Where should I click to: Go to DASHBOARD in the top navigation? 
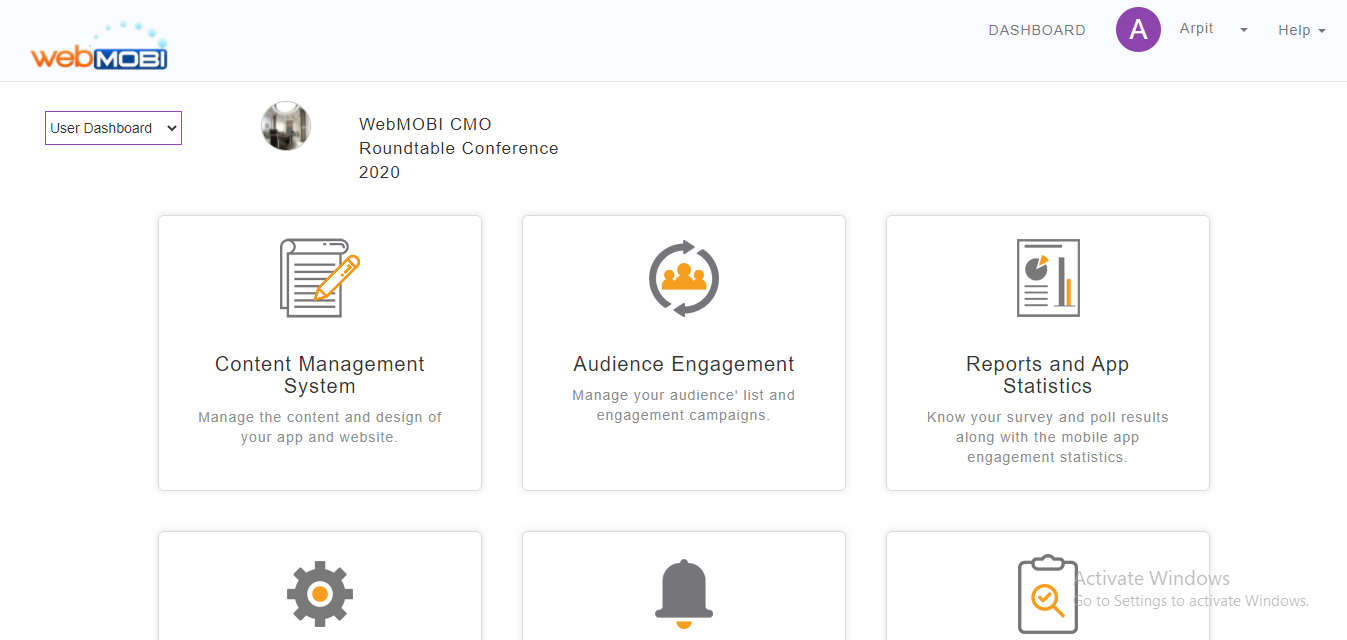click(x=1037, y=30)
